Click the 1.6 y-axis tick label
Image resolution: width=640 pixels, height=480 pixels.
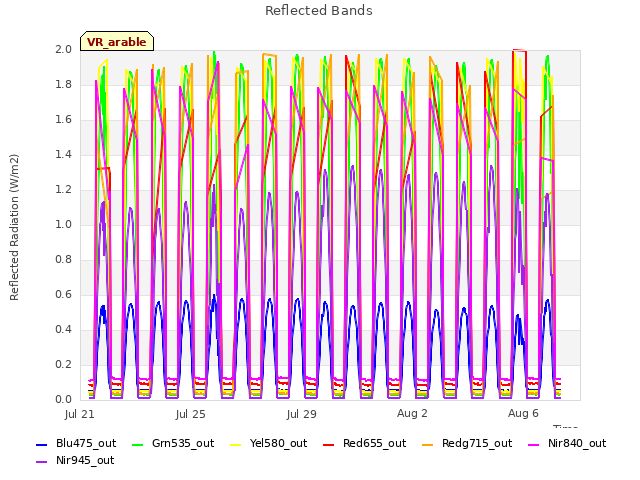click(63, 120)
